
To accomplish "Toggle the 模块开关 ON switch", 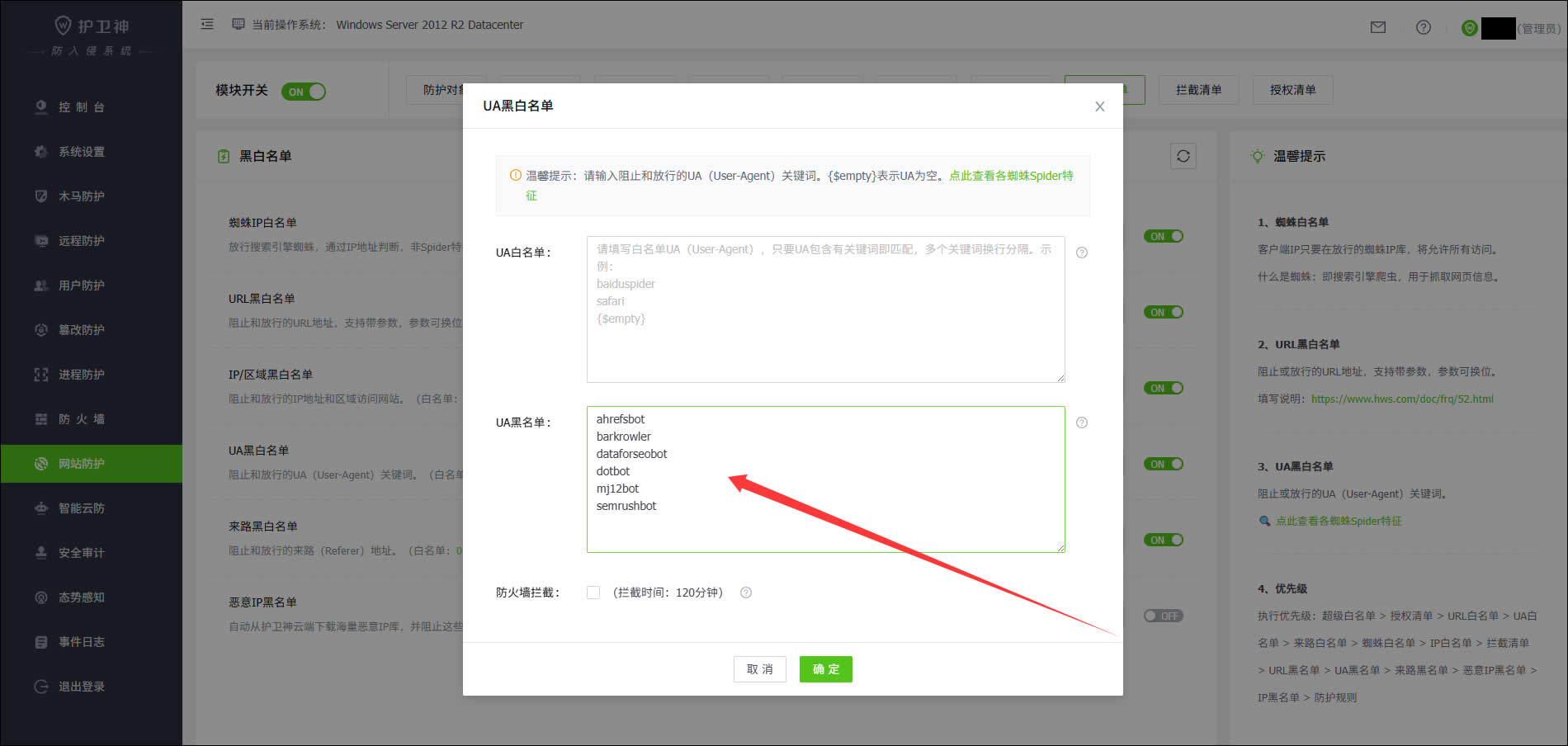I will [x=304, y=92].
